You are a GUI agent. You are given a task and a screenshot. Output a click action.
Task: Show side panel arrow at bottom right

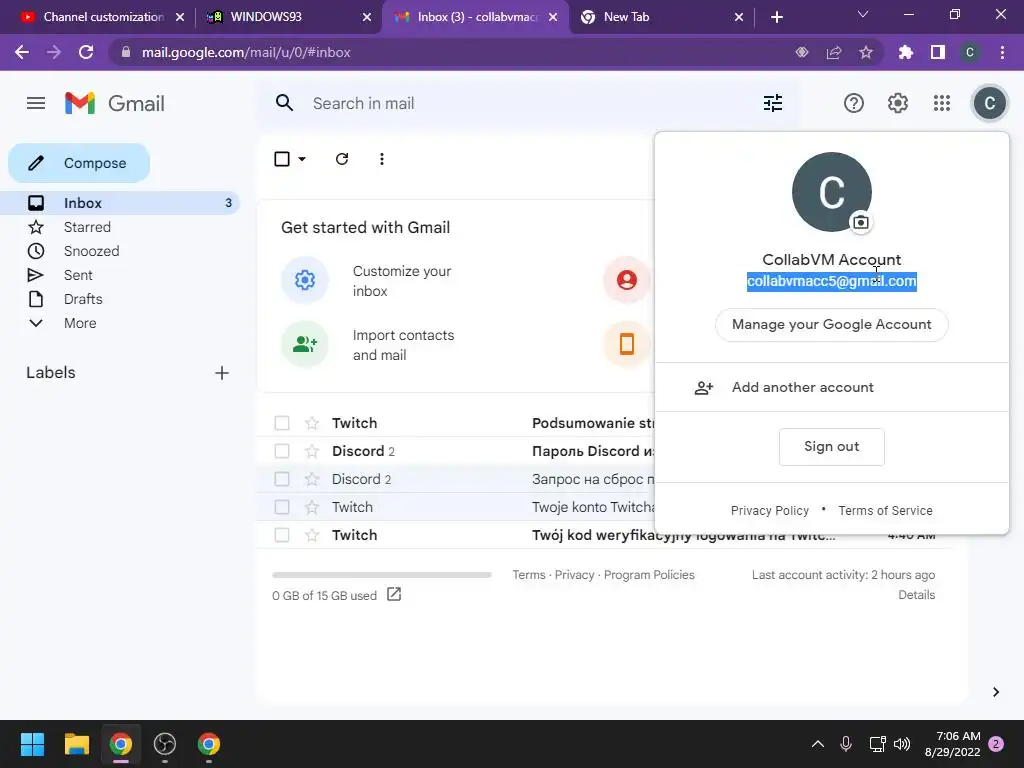click(995, 692)
